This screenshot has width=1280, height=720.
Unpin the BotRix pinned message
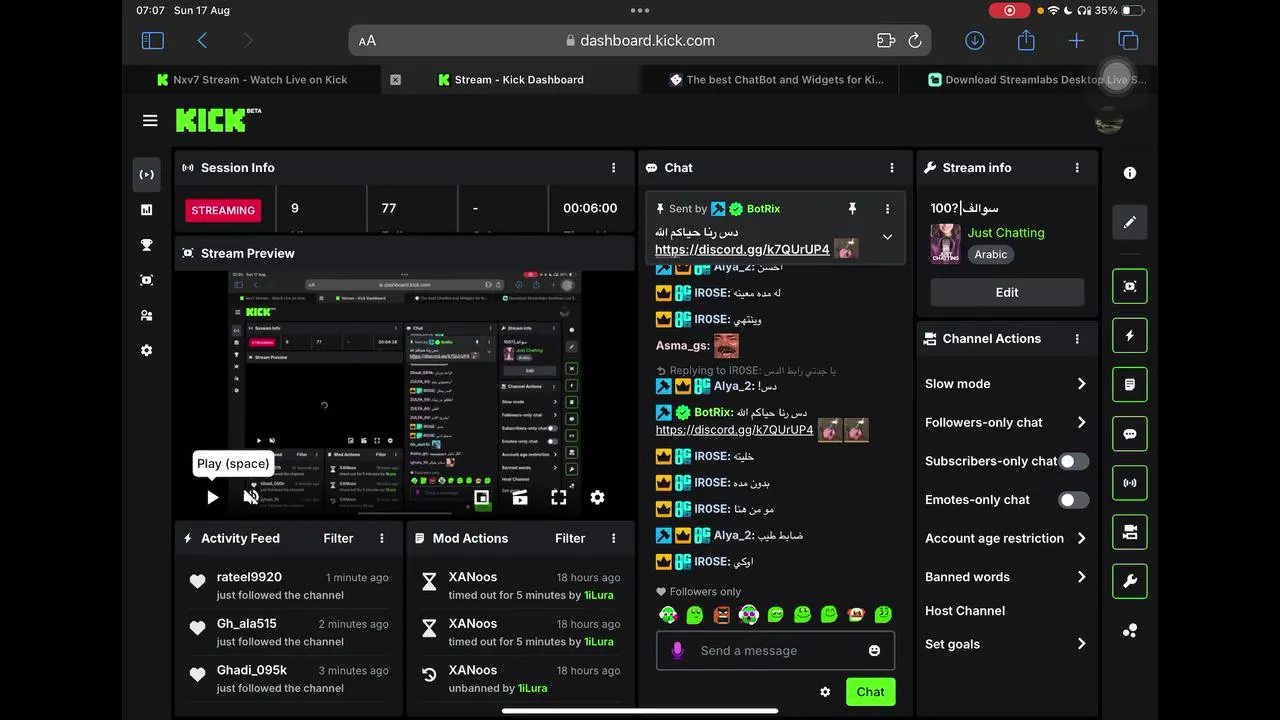pos(852,208)
